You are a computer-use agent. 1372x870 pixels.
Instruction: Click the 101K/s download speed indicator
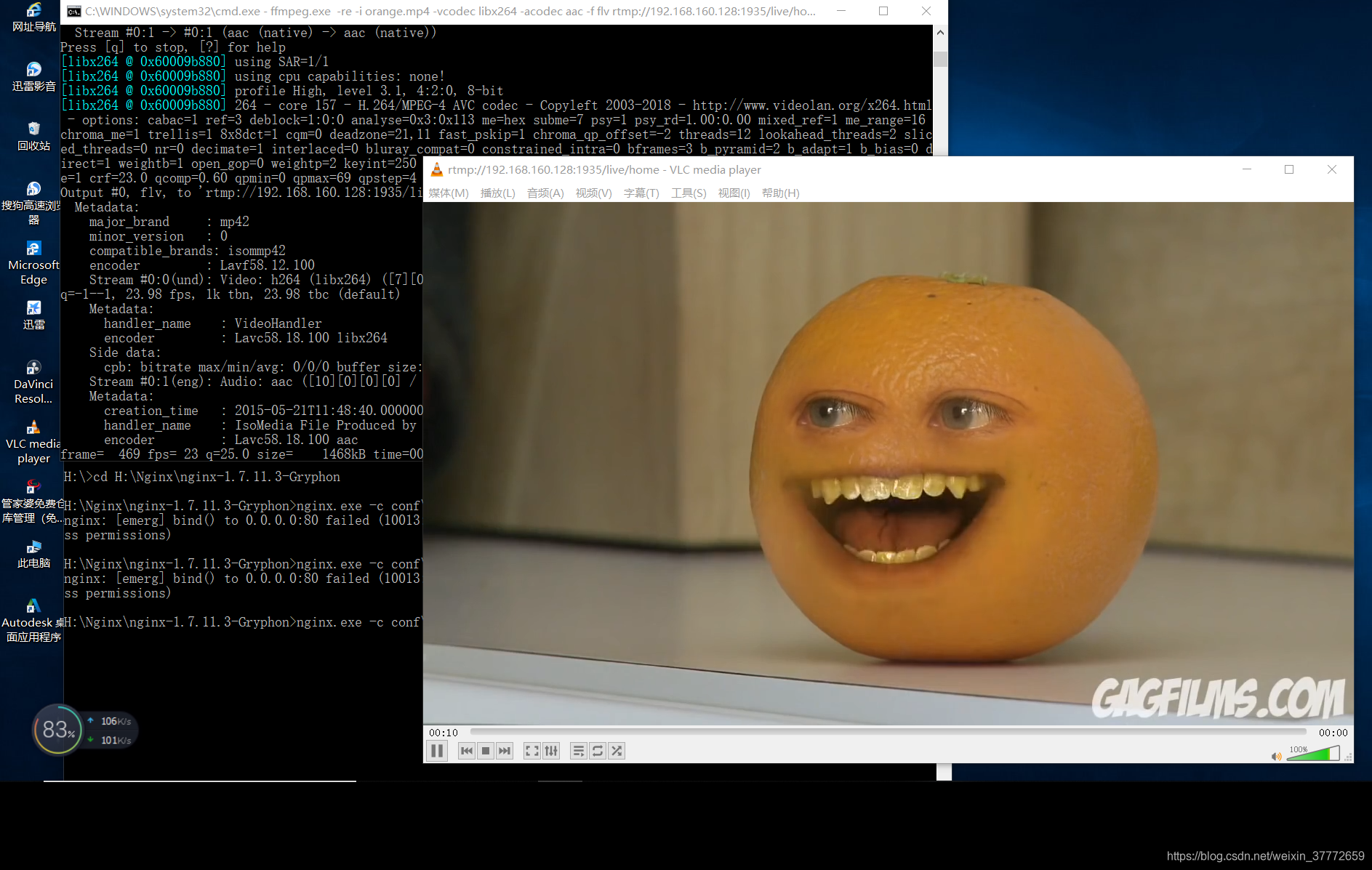pos(111,740)
